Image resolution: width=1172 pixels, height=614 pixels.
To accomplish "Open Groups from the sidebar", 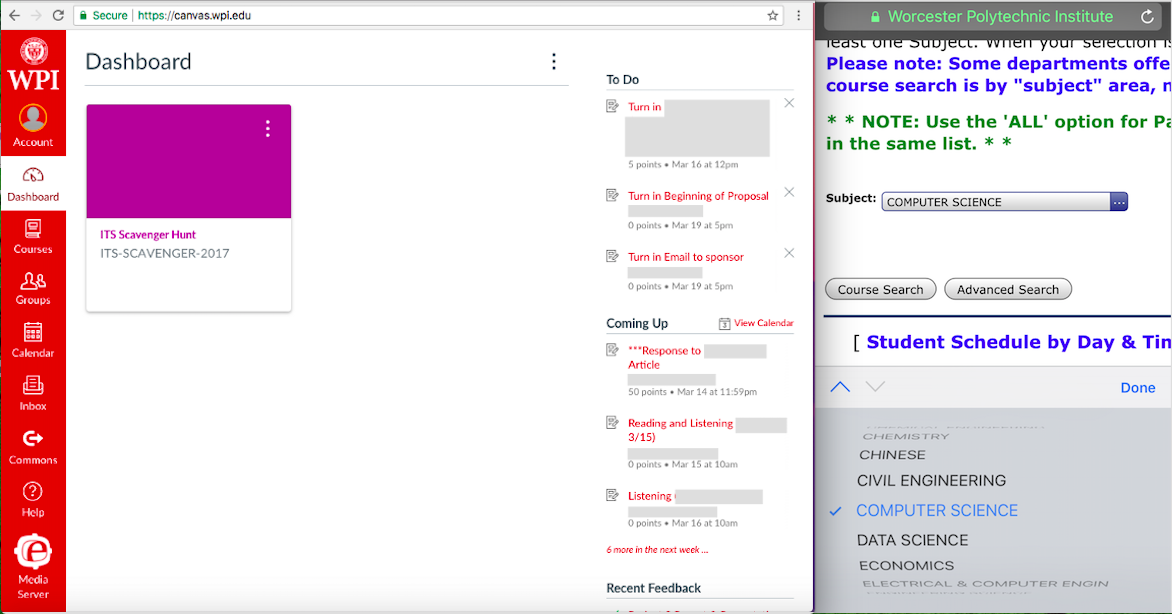I will (33, 289).
